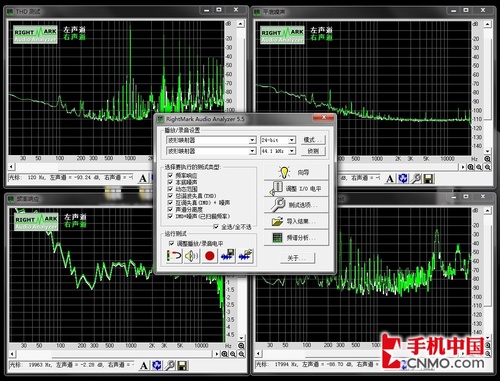Toggle 调整播放/录音电平 checkbox
The height and width of the screenshot is (381, 500).
click(x=171, y=243)
